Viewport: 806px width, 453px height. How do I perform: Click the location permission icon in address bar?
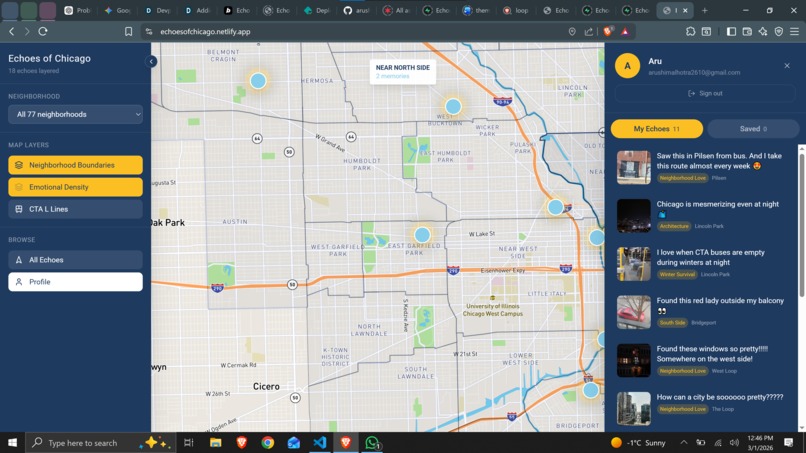[x=572, y=31]
